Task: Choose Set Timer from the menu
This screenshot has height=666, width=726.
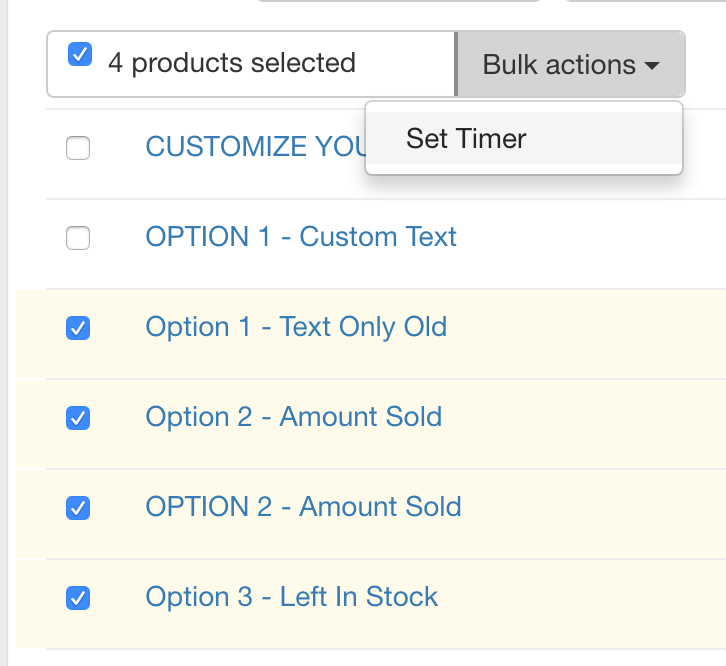Action: (x=466, y=138)
